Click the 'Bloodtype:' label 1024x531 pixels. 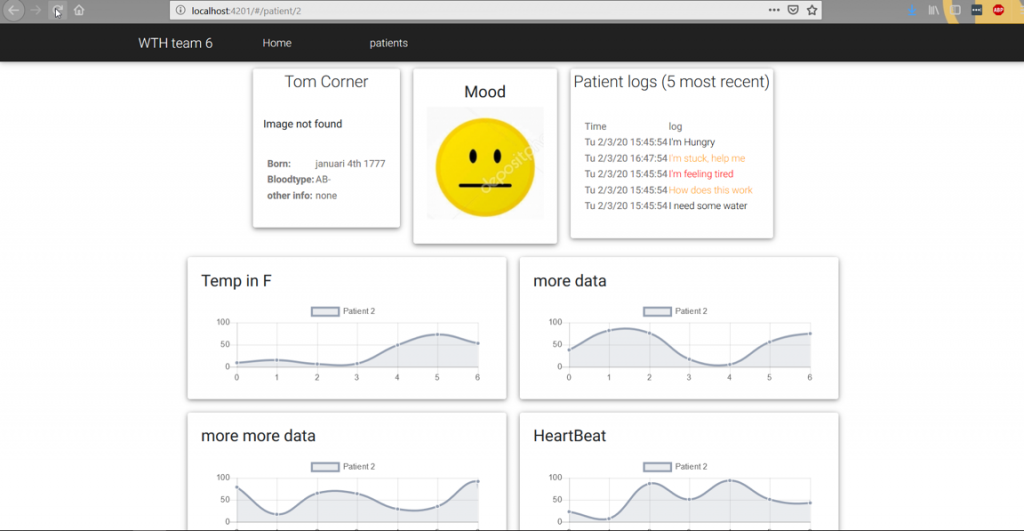pyautogui.click(x=290, y=180)
